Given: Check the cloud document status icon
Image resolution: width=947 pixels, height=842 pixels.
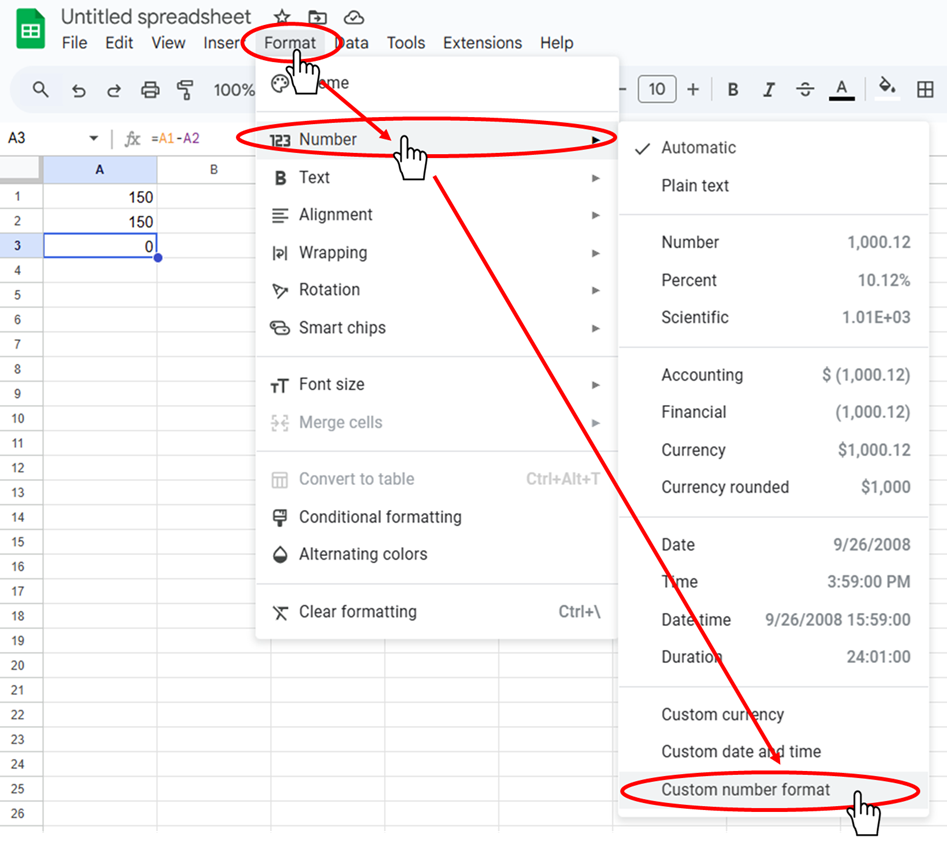Looking at the screenshot, I should tap(354, 18).
